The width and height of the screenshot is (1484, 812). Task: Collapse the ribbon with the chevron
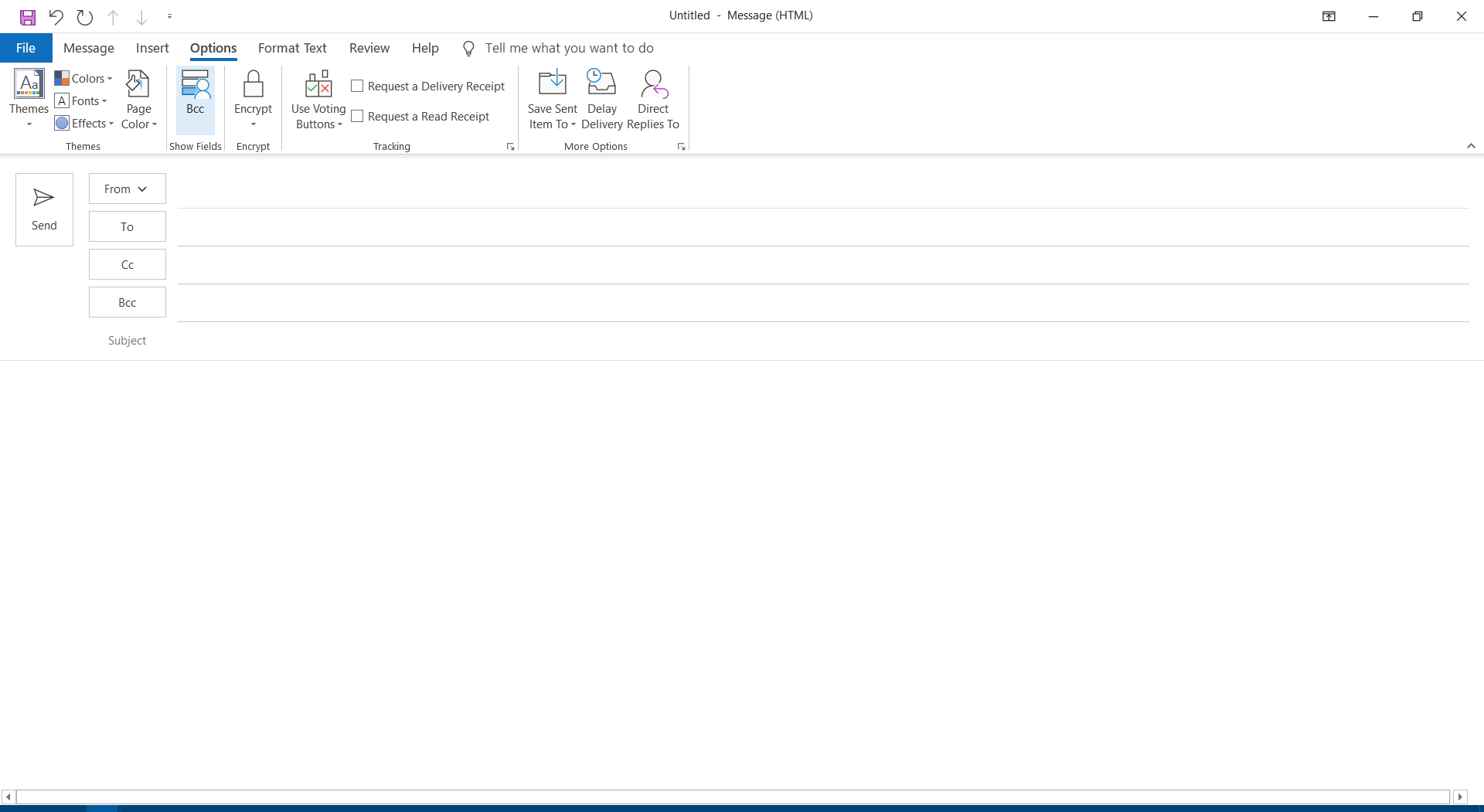(1471, 146)
